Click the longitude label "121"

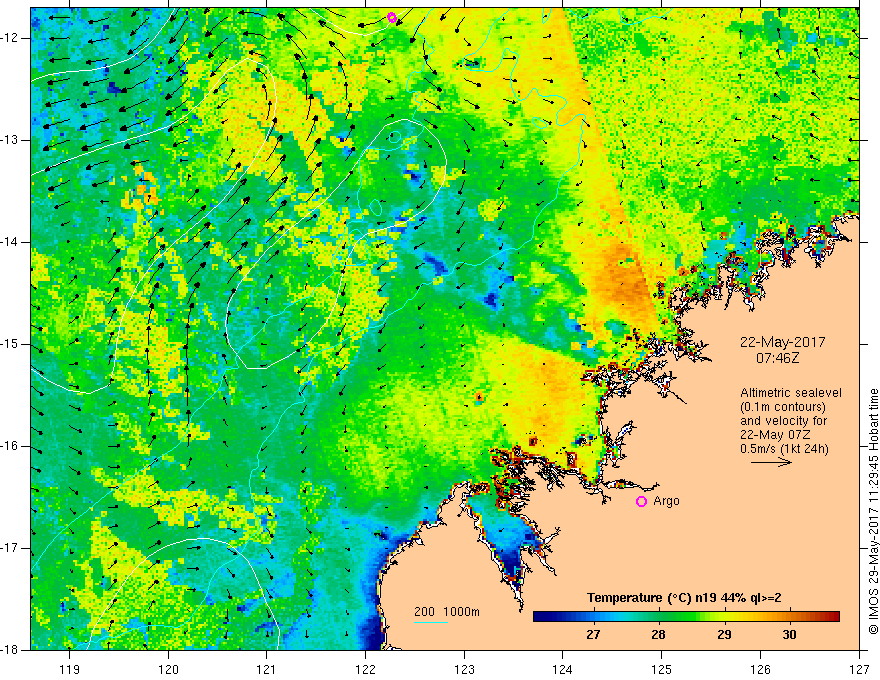coord(267,669)
